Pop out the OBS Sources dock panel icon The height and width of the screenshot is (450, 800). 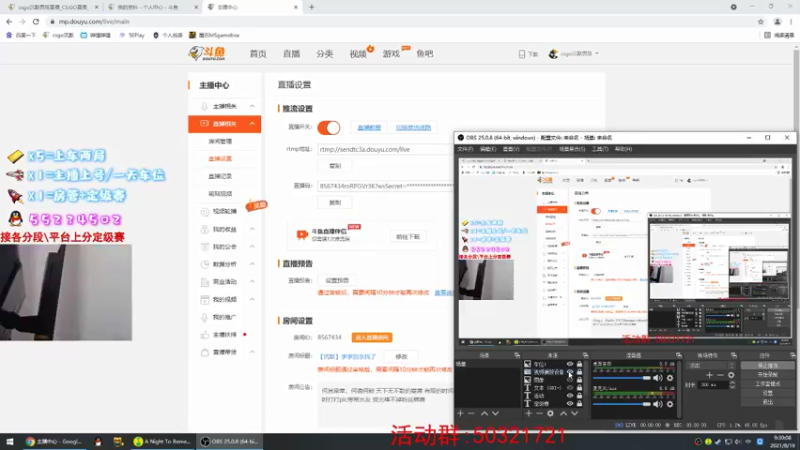585,355
